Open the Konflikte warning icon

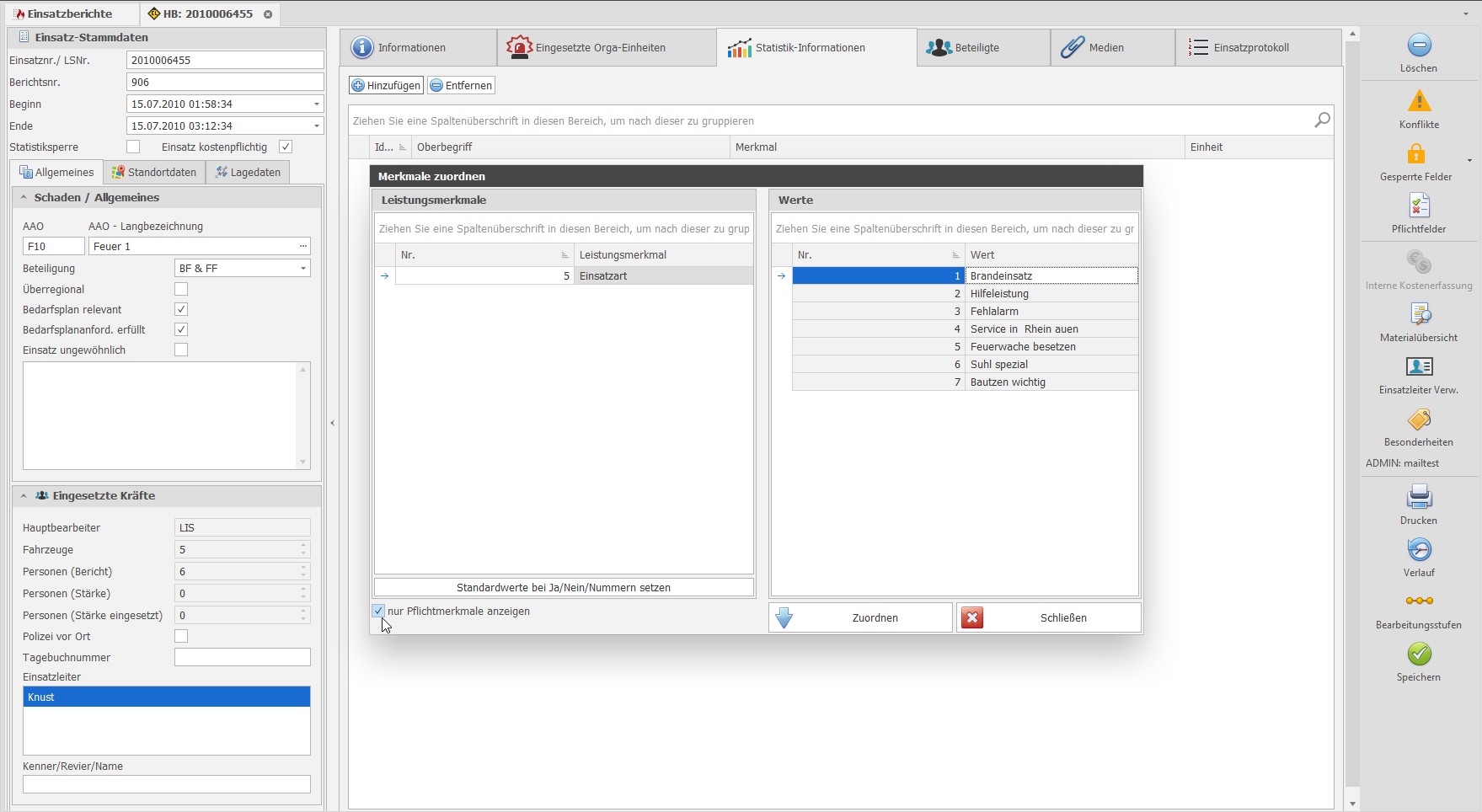pos(1419,102)
